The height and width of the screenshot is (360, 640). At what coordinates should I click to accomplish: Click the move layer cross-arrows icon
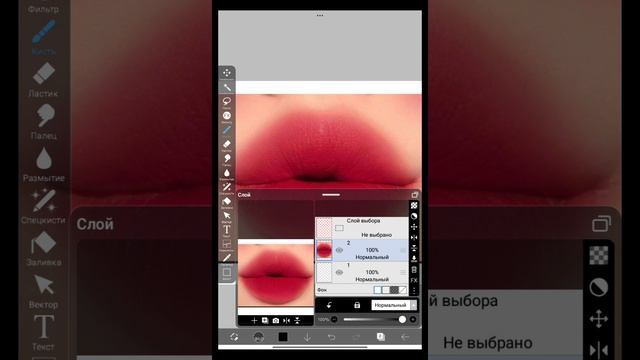point(414,227)
